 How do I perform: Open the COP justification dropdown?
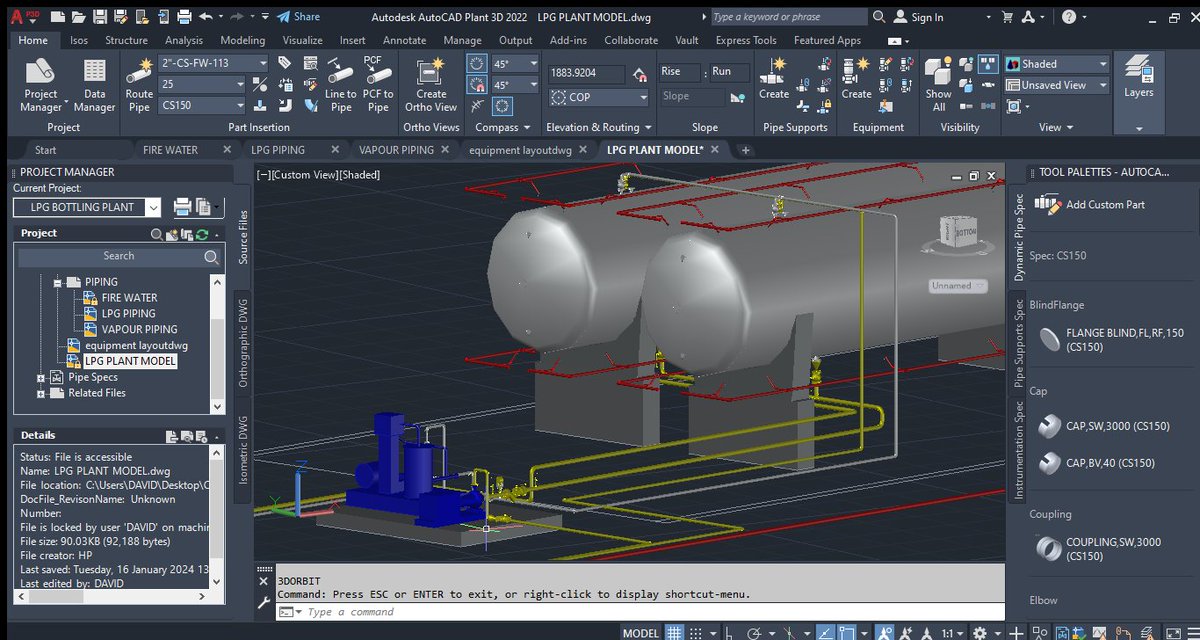[x=599, y=97]
